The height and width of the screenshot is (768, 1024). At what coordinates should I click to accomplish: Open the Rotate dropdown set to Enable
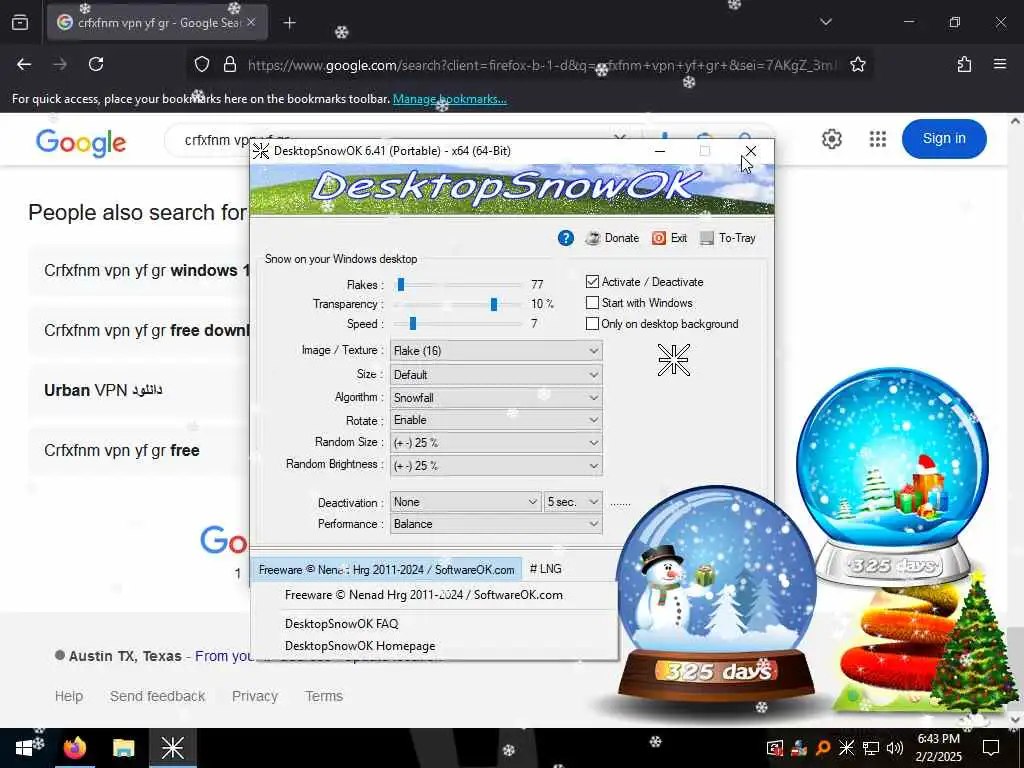pyautogui.click(x=496, y=420)
